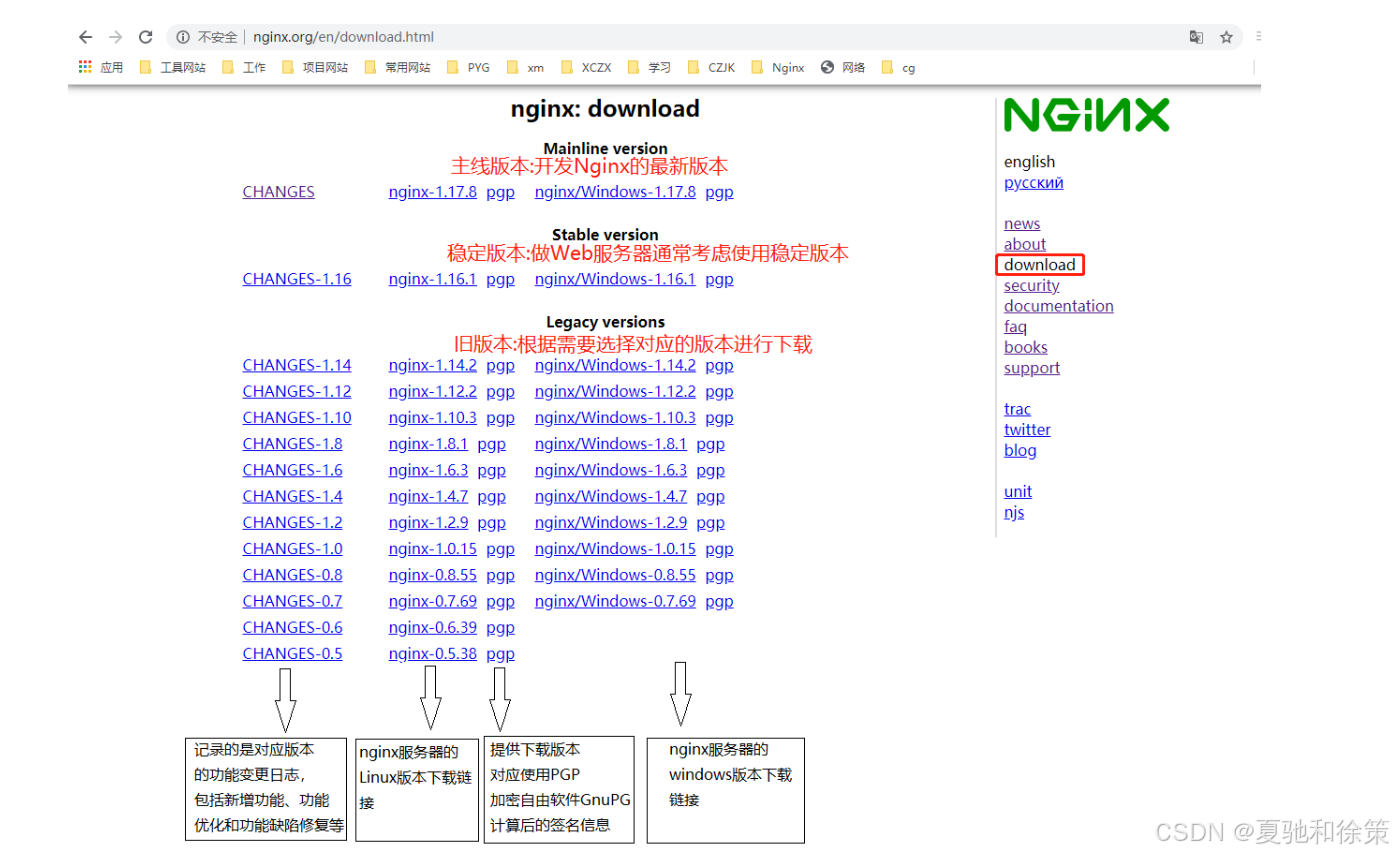Open the books sidebar link

(1026, 347)
